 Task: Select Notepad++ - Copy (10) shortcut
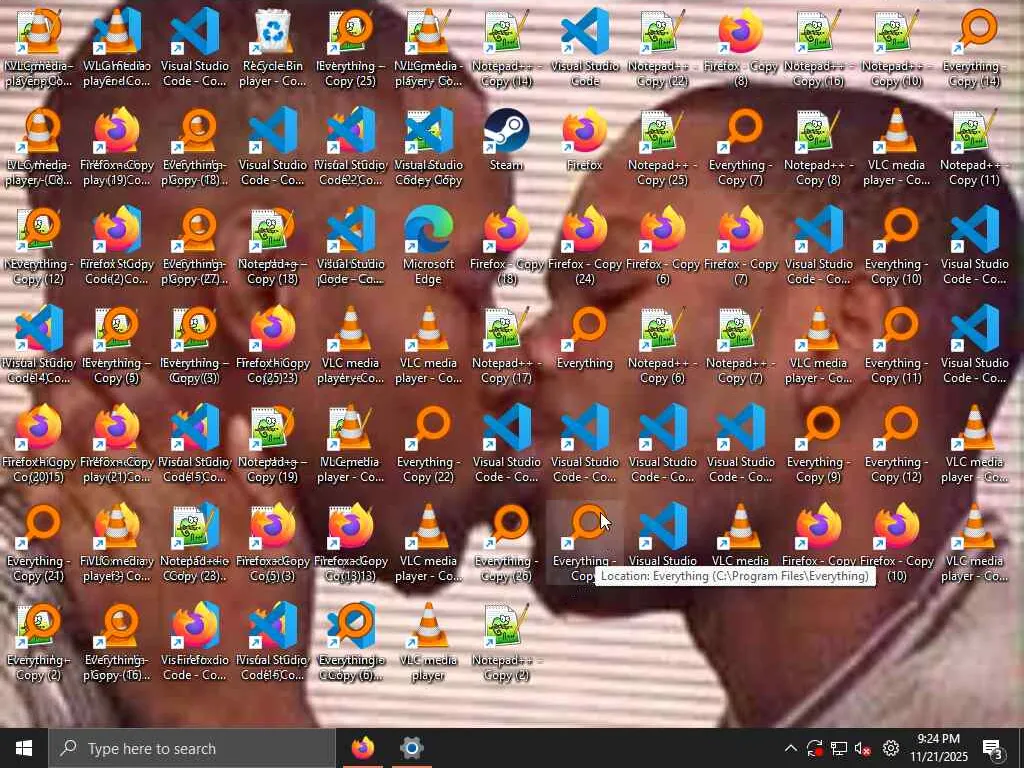(896, 49)
